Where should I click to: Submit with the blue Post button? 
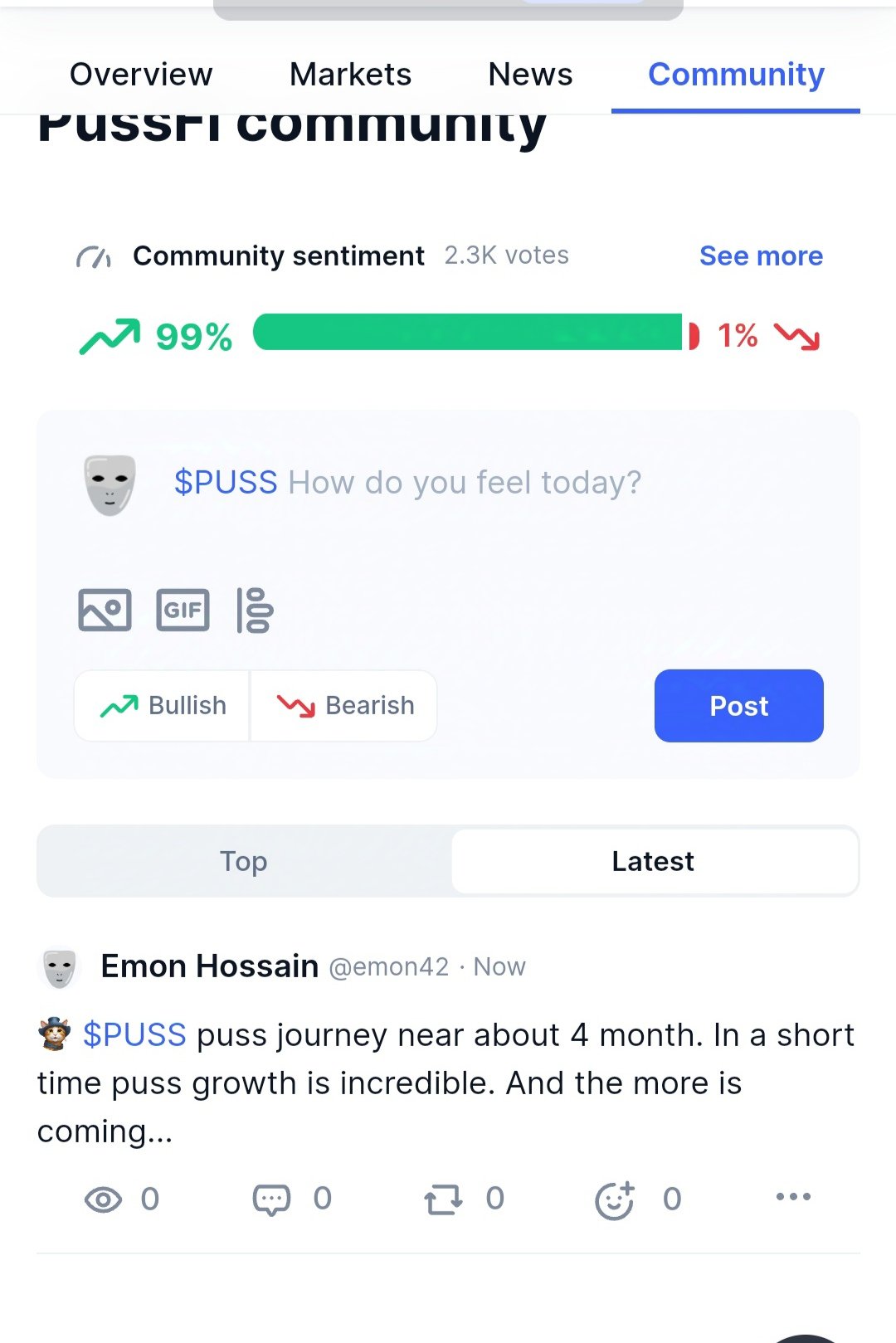coord(739,706)
